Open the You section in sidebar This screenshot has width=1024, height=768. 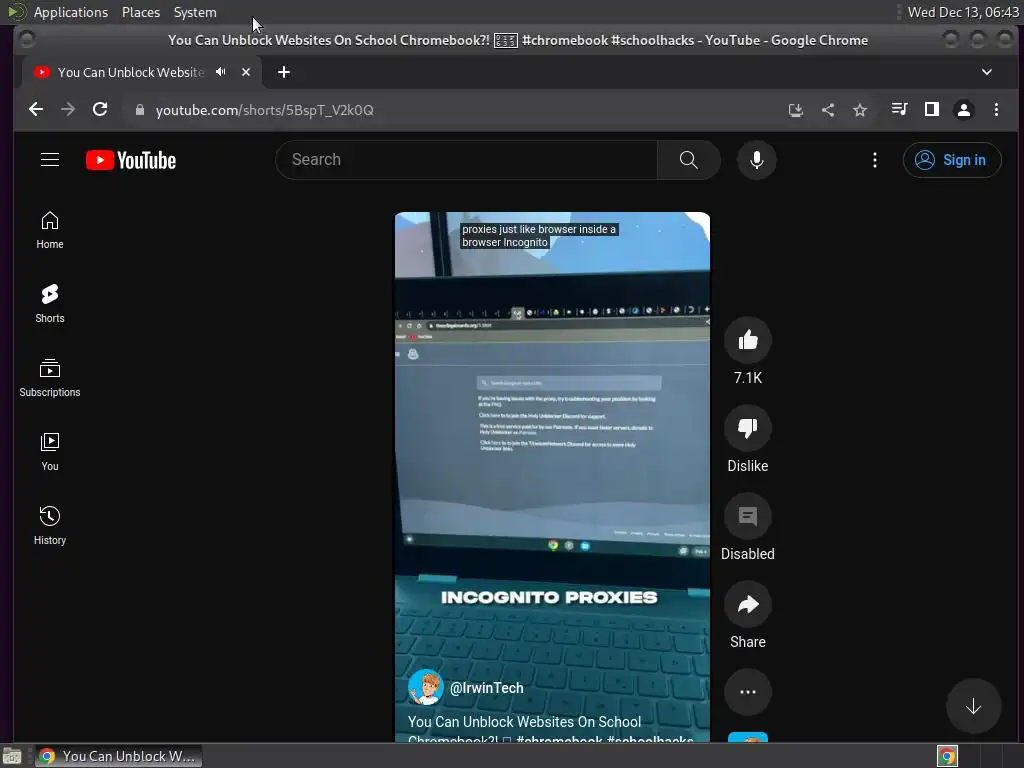pyautogui.click(x=50, y=452)
